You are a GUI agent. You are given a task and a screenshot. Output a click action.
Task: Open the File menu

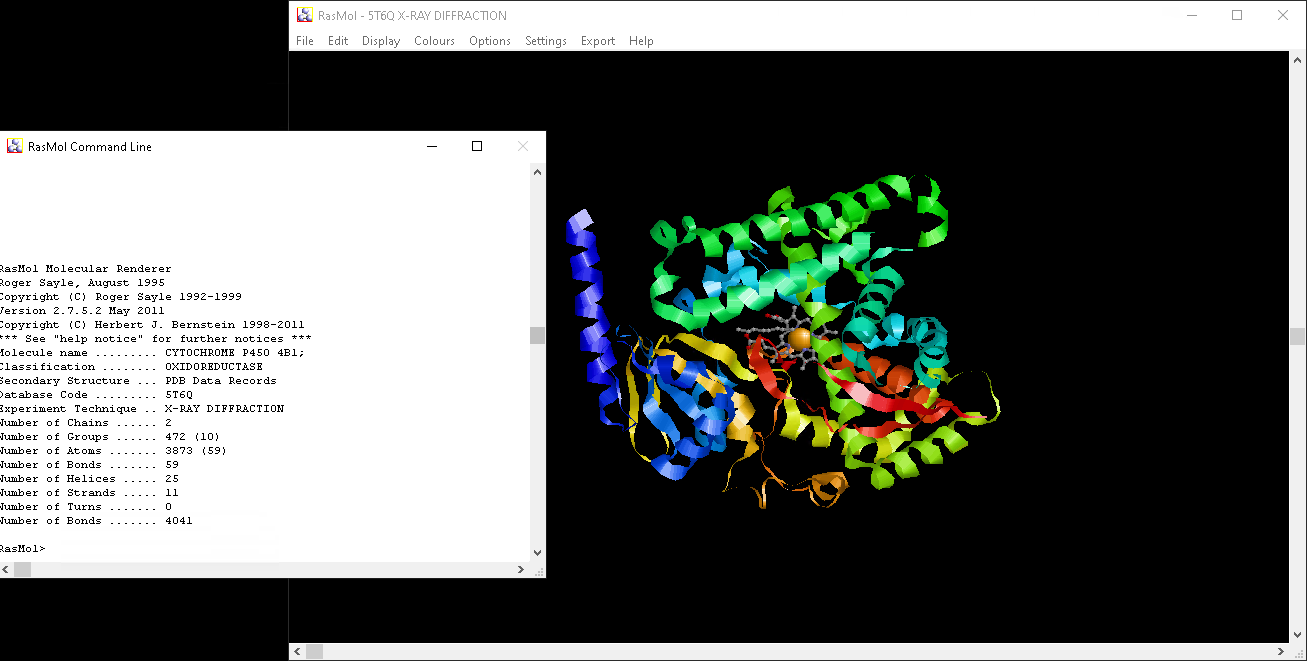click(x=305, y=41)
